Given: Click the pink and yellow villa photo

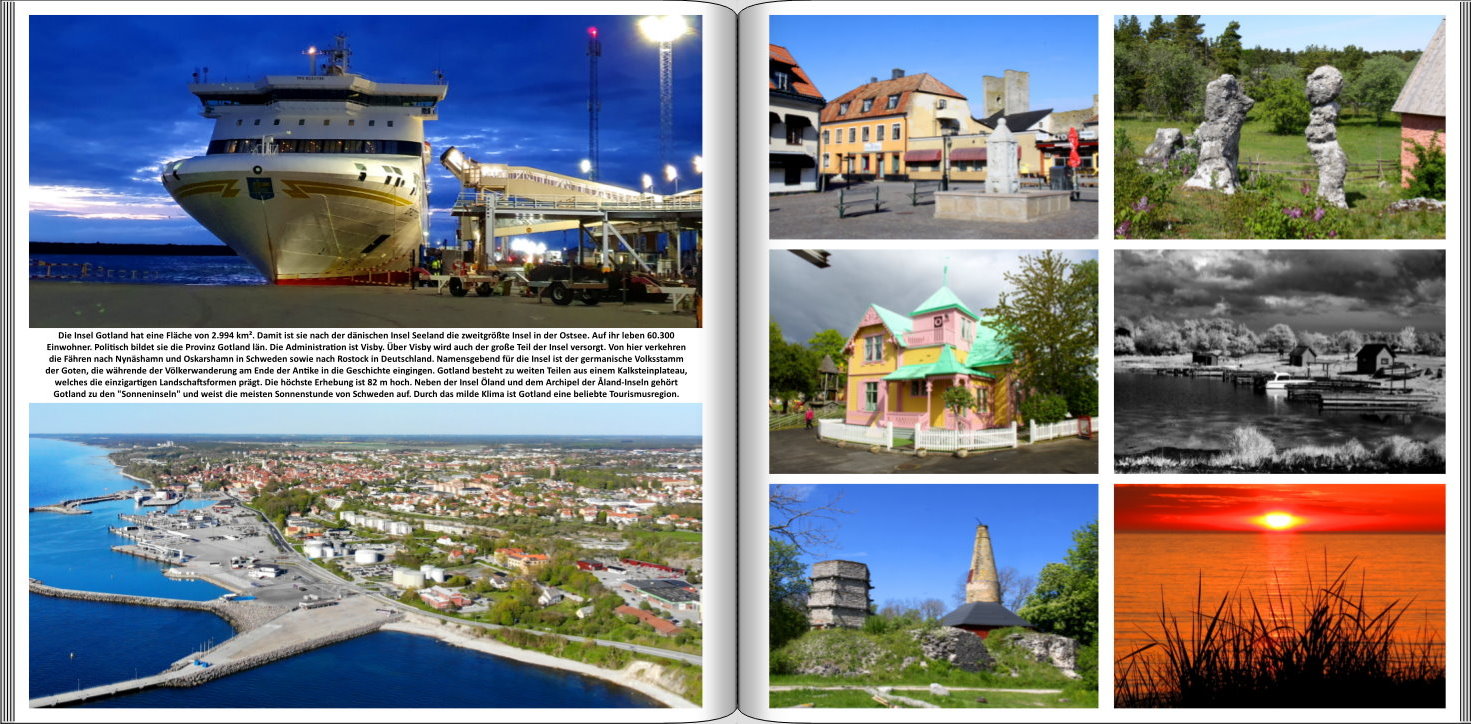Looking at the screenshot, I should 933,361.
